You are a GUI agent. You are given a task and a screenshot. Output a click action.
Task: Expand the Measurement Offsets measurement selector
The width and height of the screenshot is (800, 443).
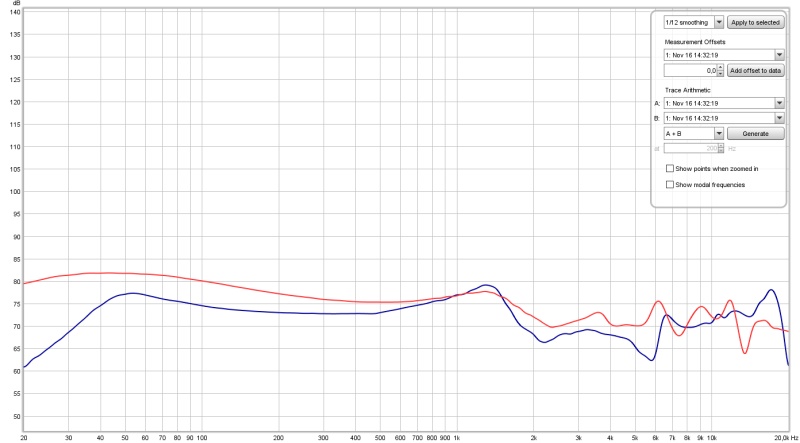tap(778, 55)
